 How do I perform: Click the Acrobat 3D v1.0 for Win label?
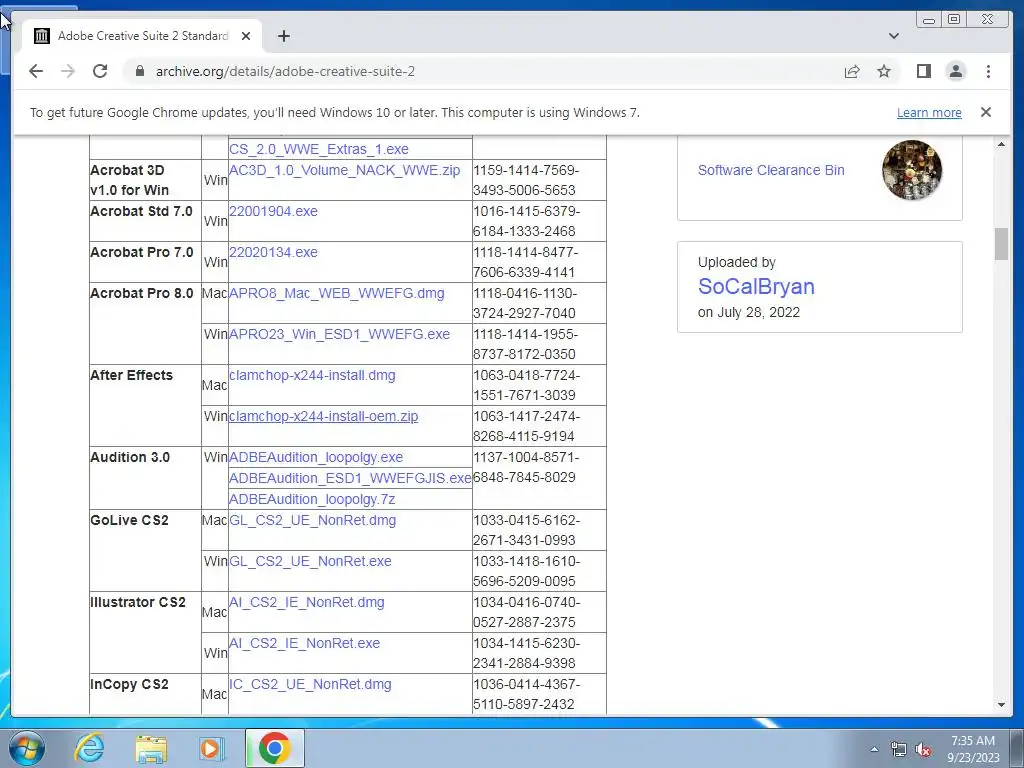(x=130, y=180)
